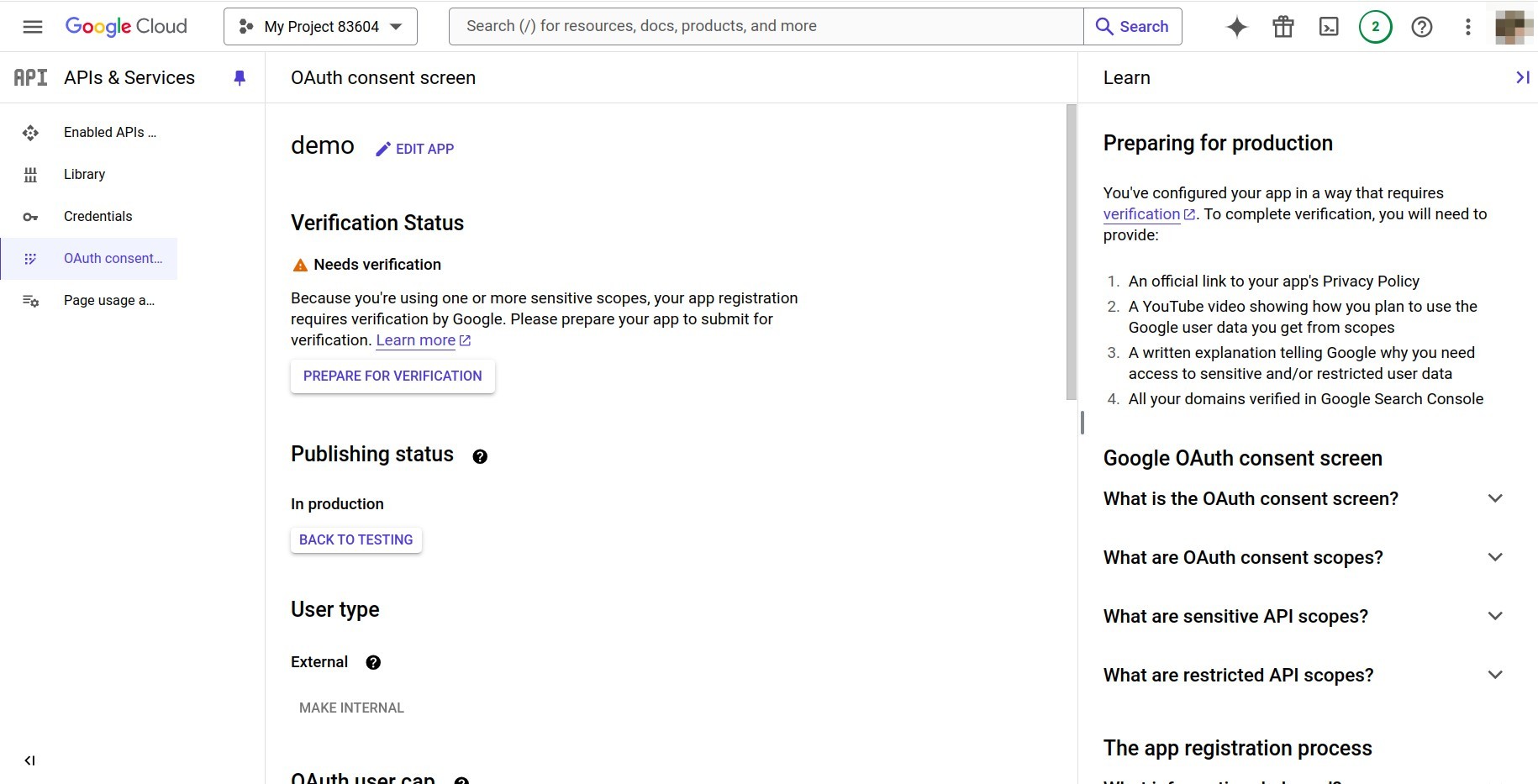
Task: Open Page usage agreements in sidebar
Action: (x=108, y=300)
